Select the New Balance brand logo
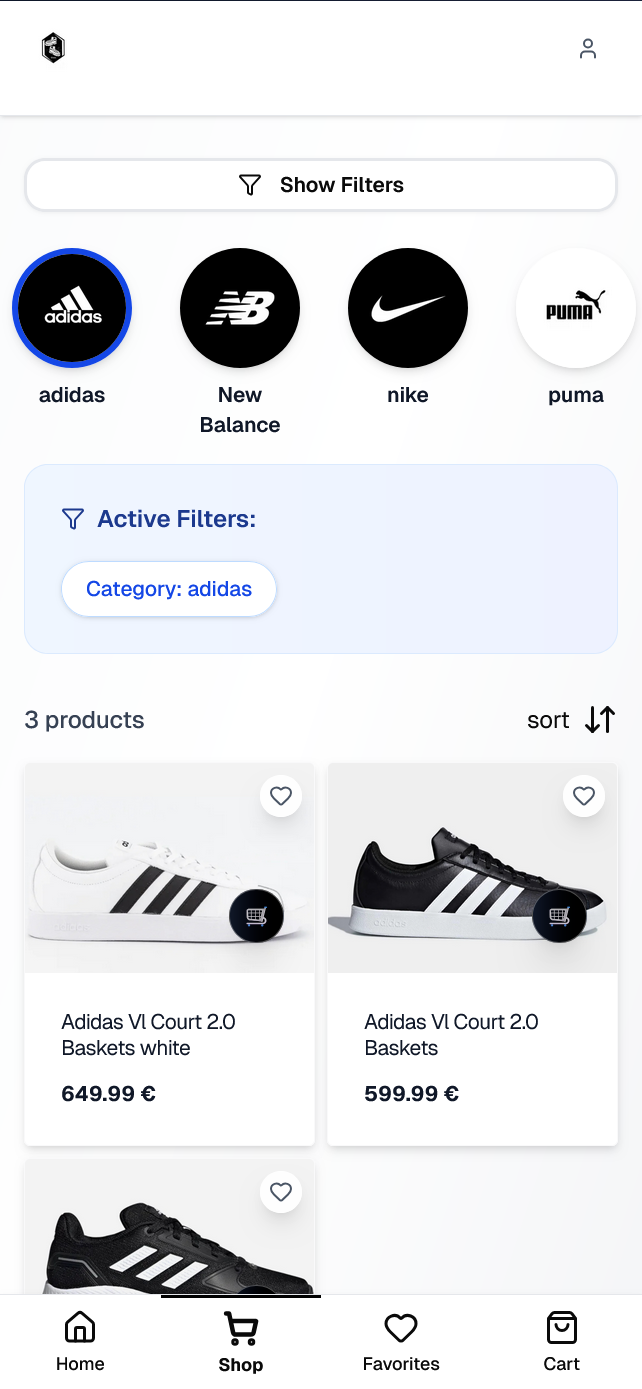 coord(240,309)
